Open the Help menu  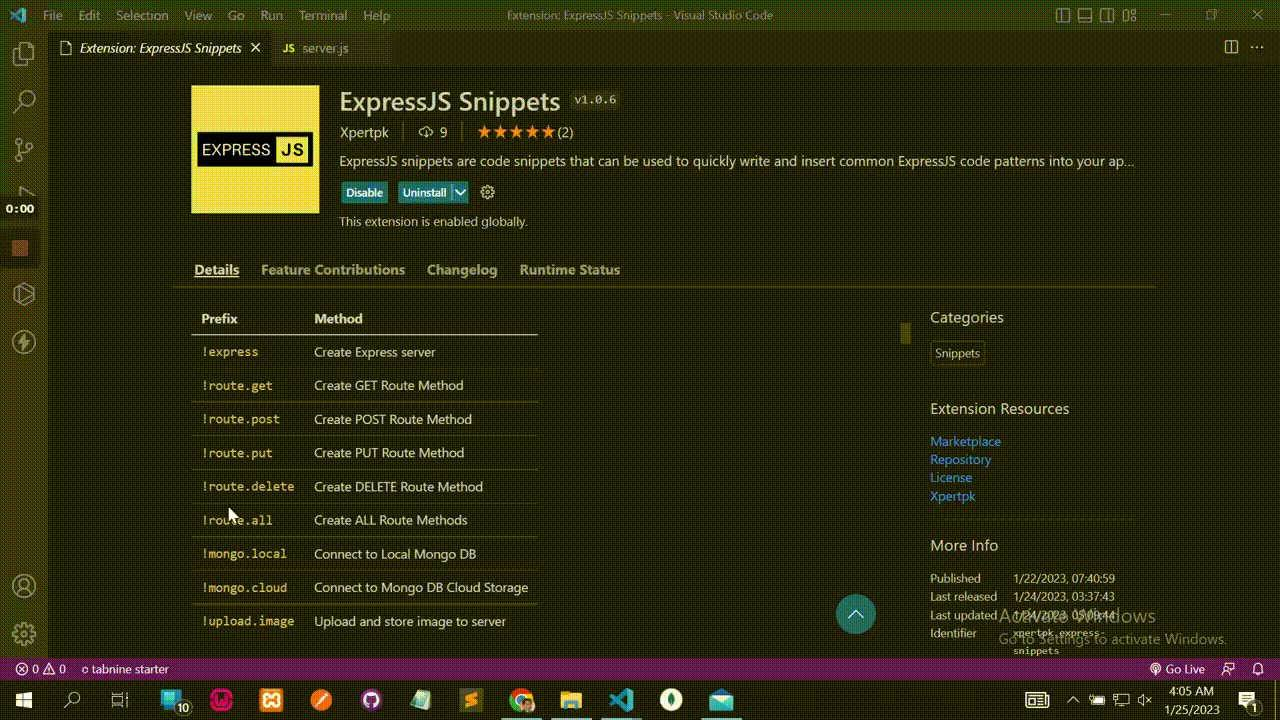[x=376, y=16]
